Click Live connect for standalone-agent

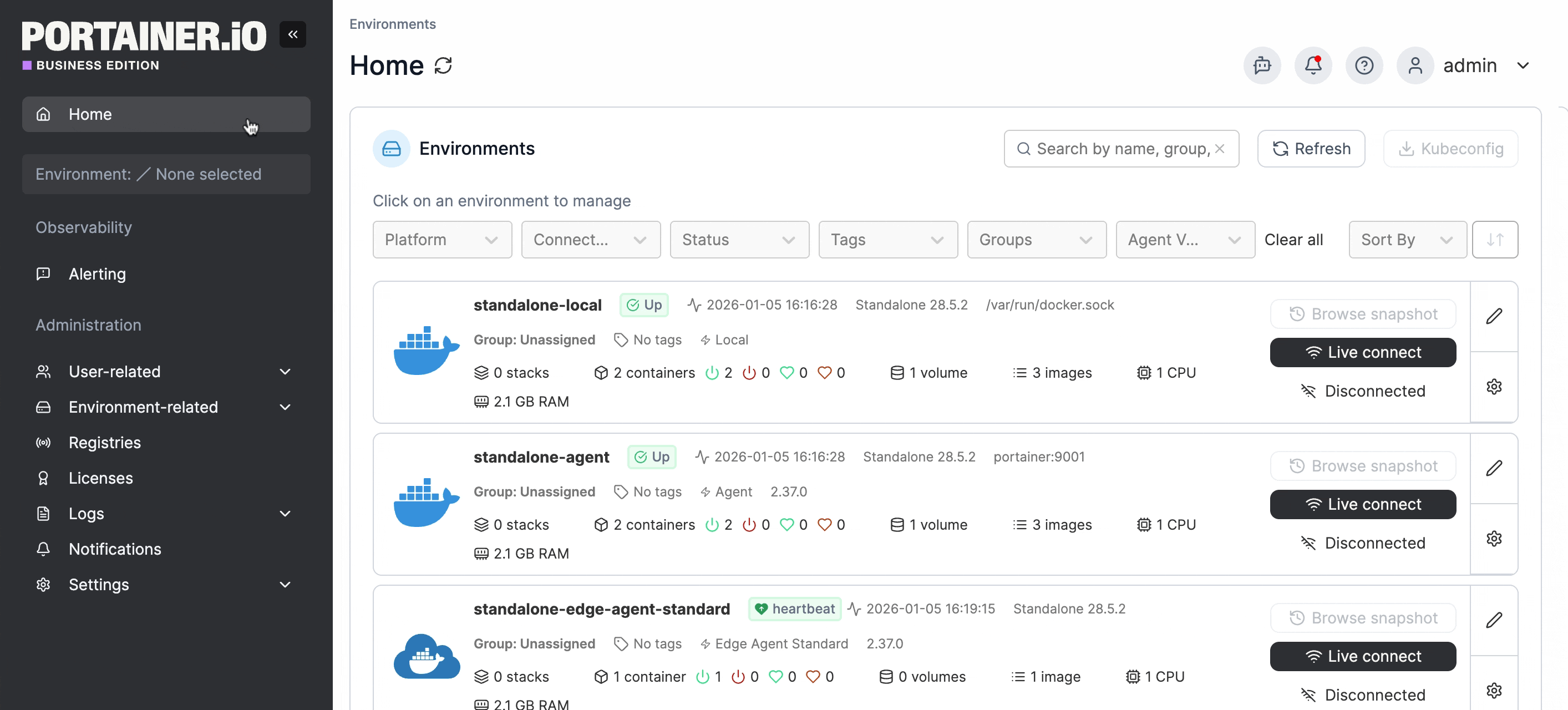1362,504
